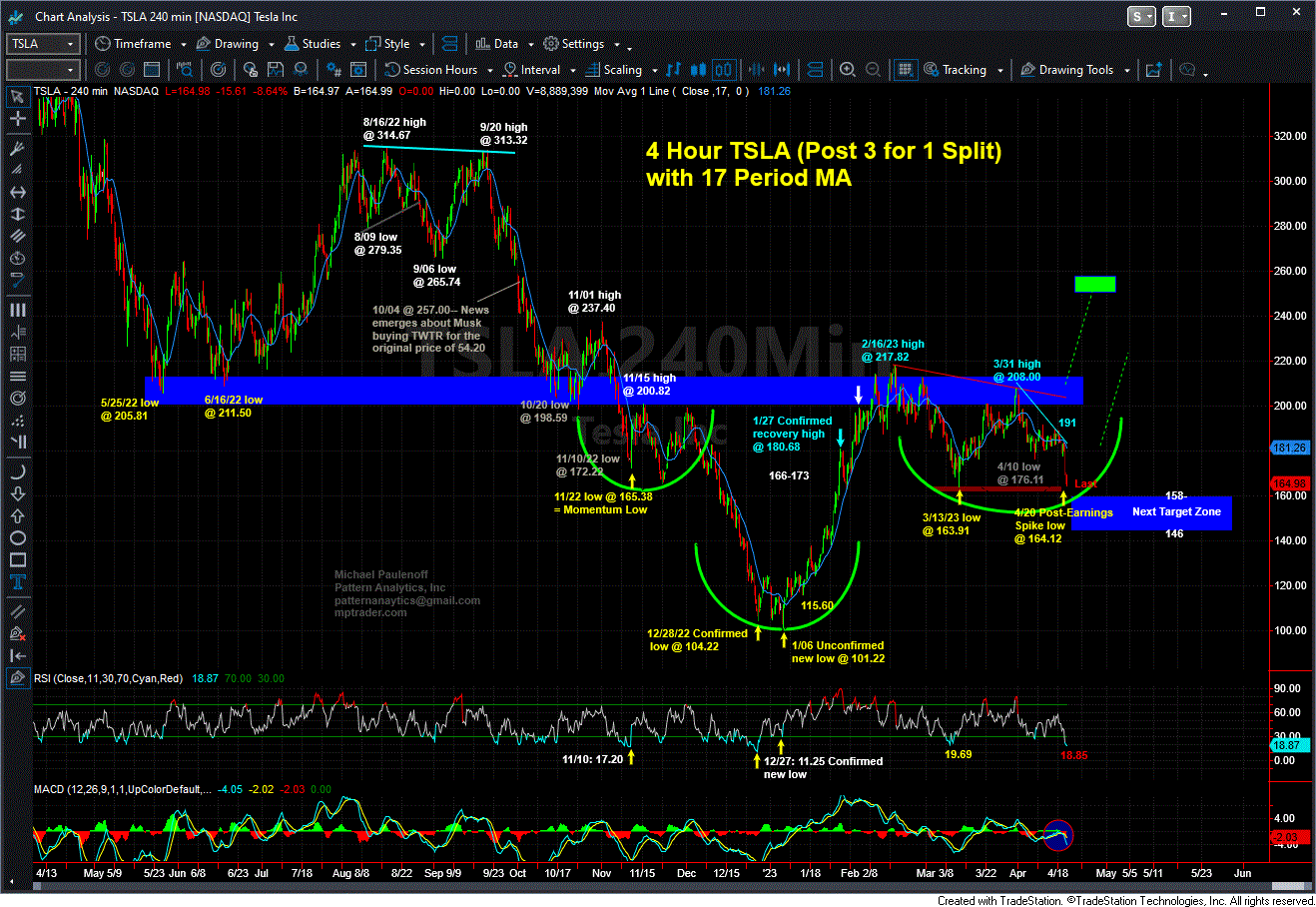Expand the Style dropdown arrow

coord(421,45)
